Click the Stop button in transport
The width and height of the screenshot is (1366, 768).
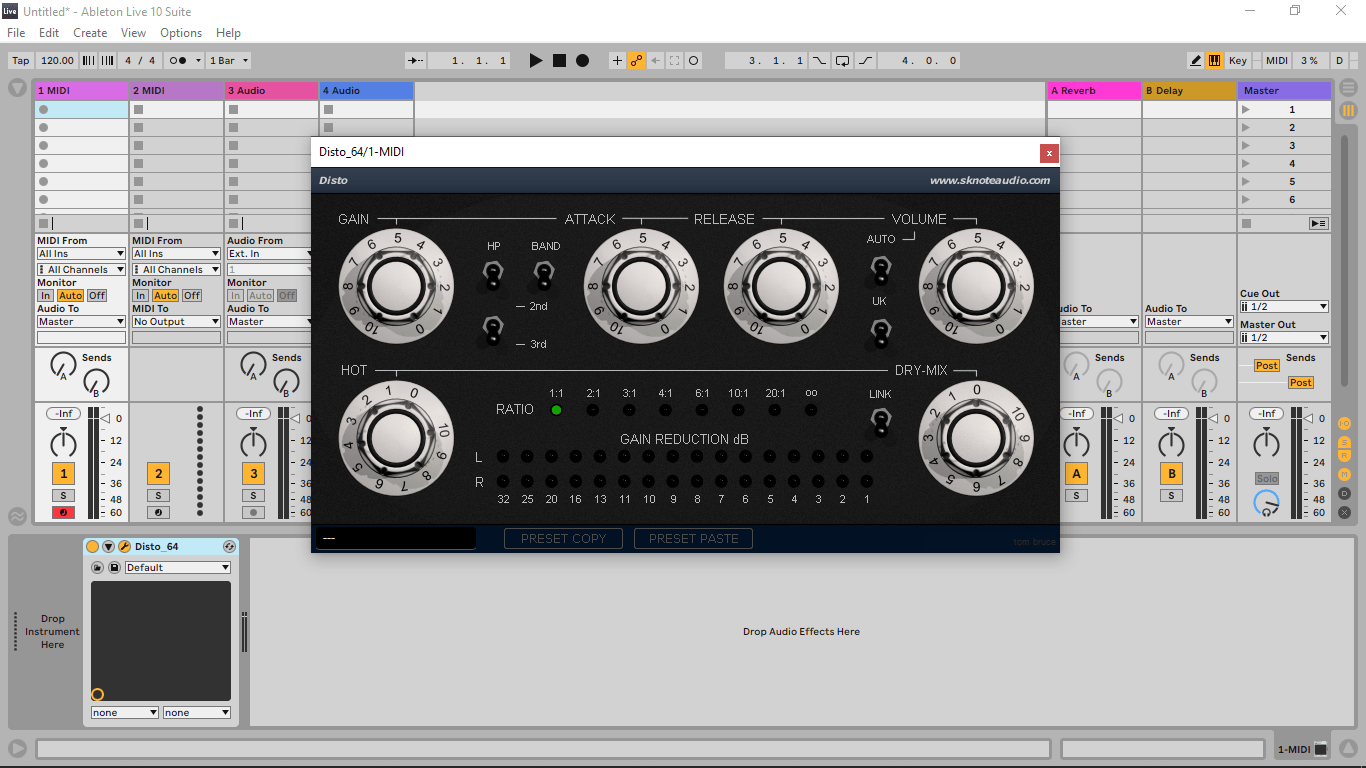[559, 61]
